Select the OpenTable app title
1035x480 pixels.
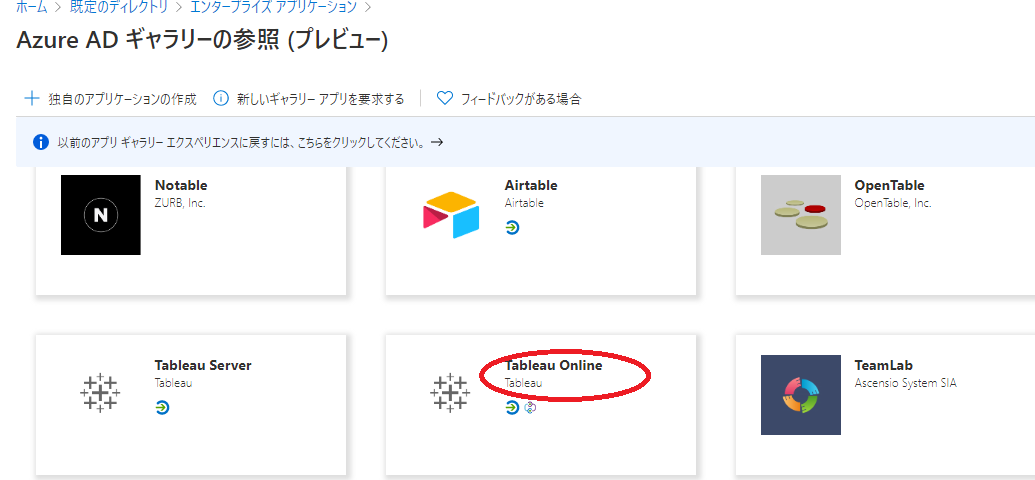889,186
